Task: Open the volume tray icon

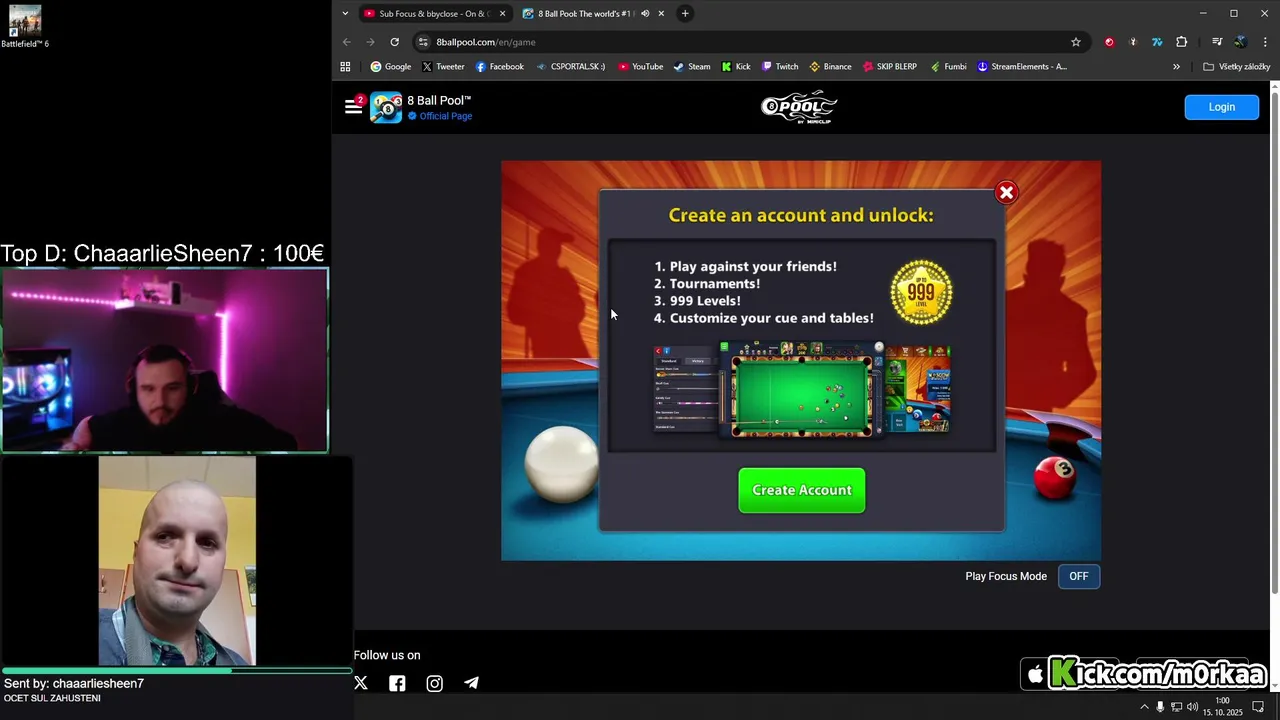Action: [x=1193, y=707]
